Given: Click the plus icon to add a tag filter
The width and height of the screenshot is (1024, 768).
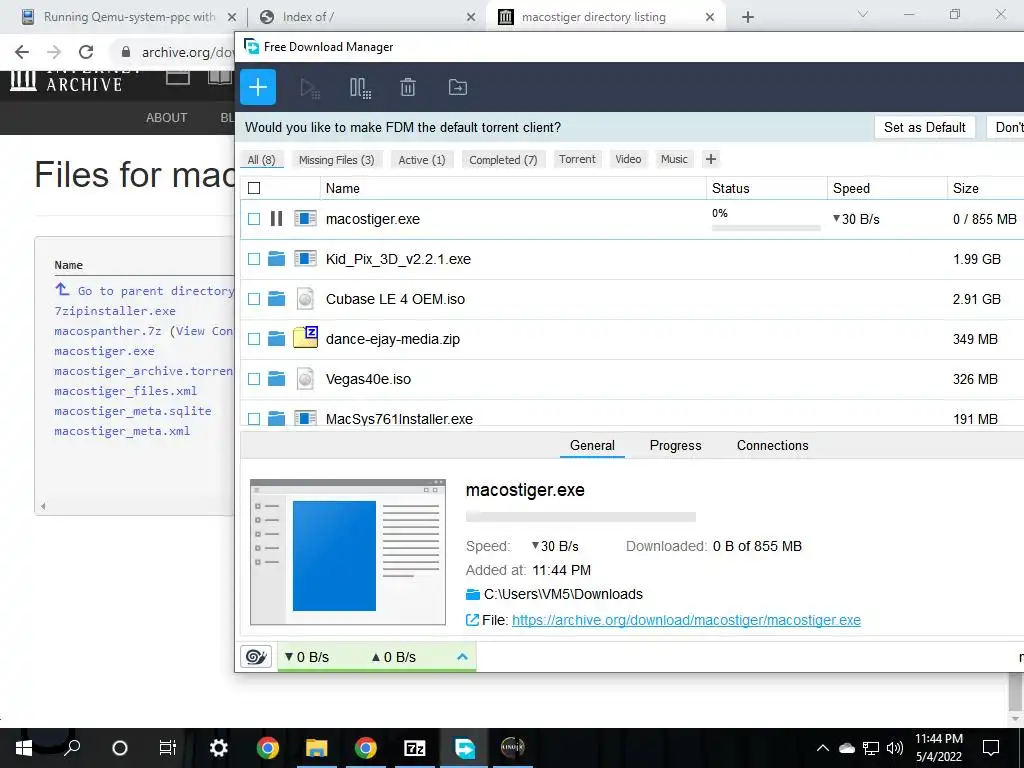Looking at the screenshot, I should click(x=711, y=159).
